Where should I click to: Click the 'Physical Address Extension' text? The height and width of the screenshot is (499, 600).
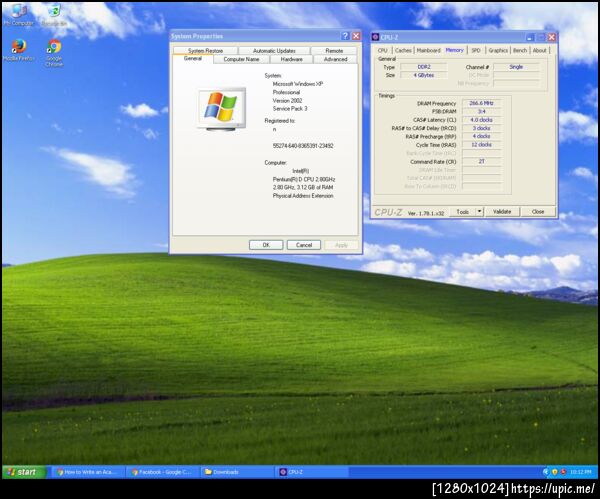[303, 196]
